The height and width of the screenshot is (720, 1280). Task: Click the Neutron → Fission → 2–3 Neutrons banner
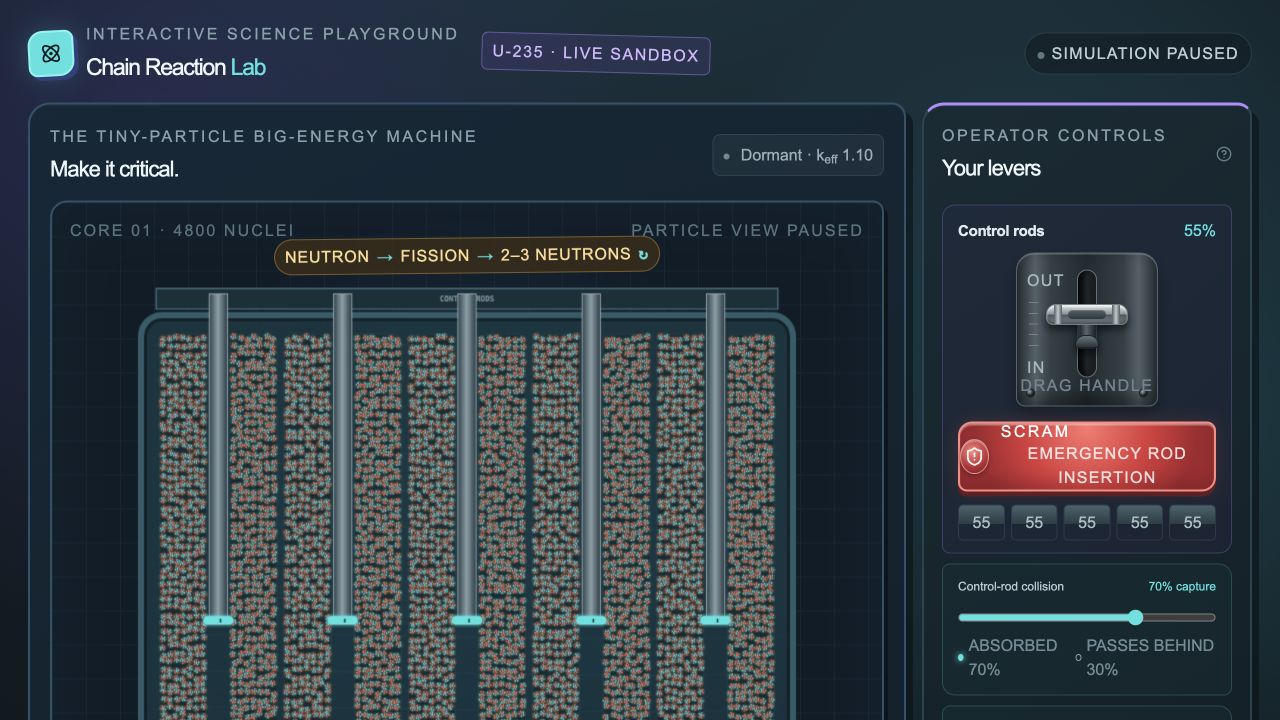pos(467,255)
